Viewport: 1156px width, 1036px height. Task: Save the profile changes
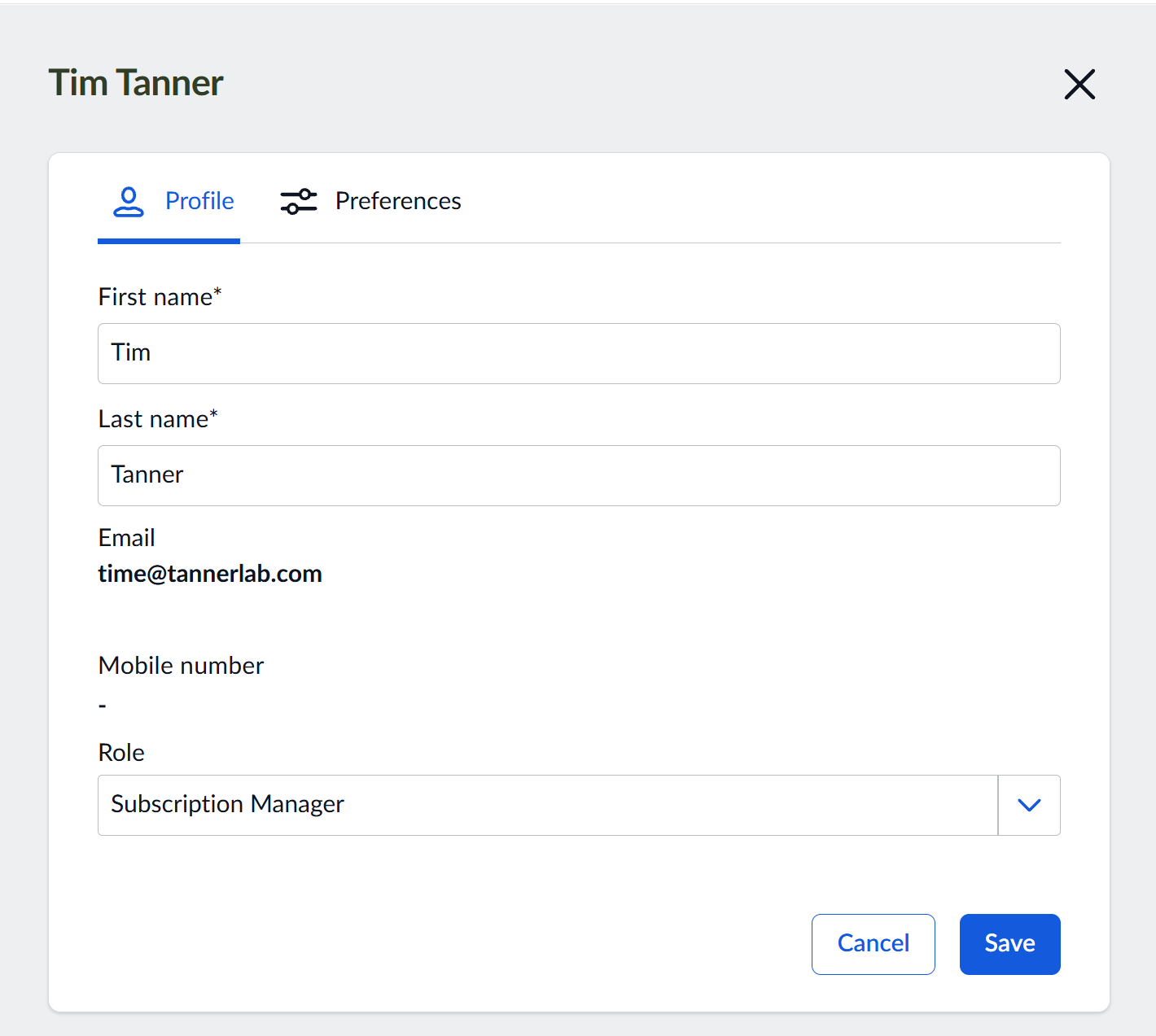point(1010,944)
